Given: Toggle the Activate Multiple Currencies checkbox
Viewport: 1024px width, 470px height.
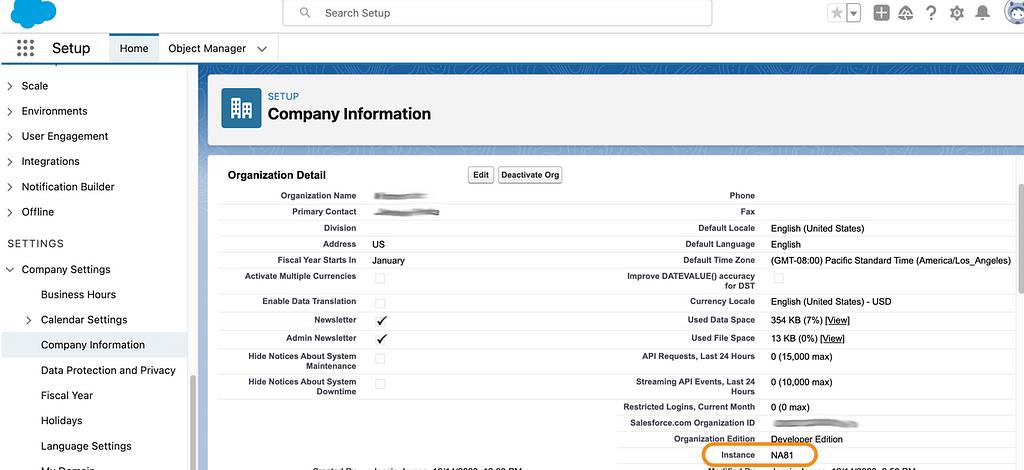Looking at the screenshot, I should [x=380, y=278].
